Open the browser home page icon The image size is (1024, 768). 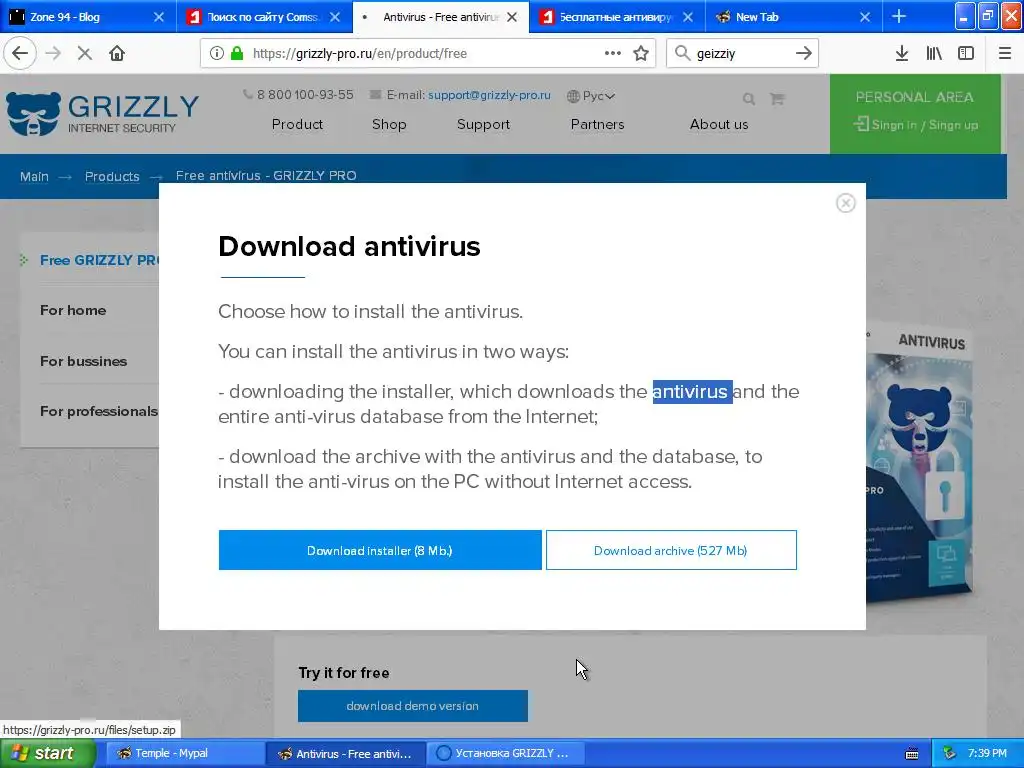(x=117, y=53)
